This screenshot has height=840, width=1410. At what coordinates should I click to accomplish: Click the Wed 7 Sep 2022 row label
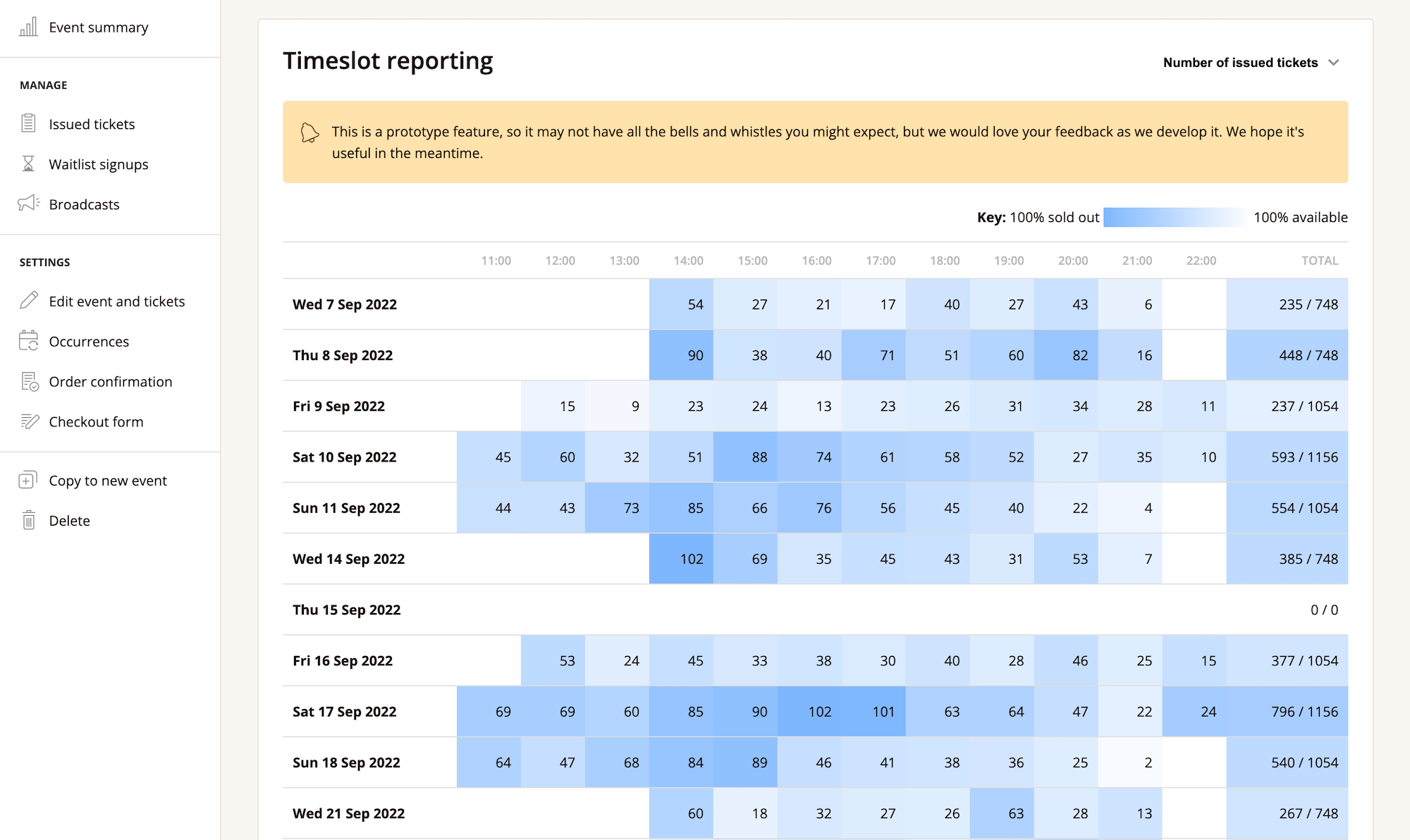pos(345,304)
